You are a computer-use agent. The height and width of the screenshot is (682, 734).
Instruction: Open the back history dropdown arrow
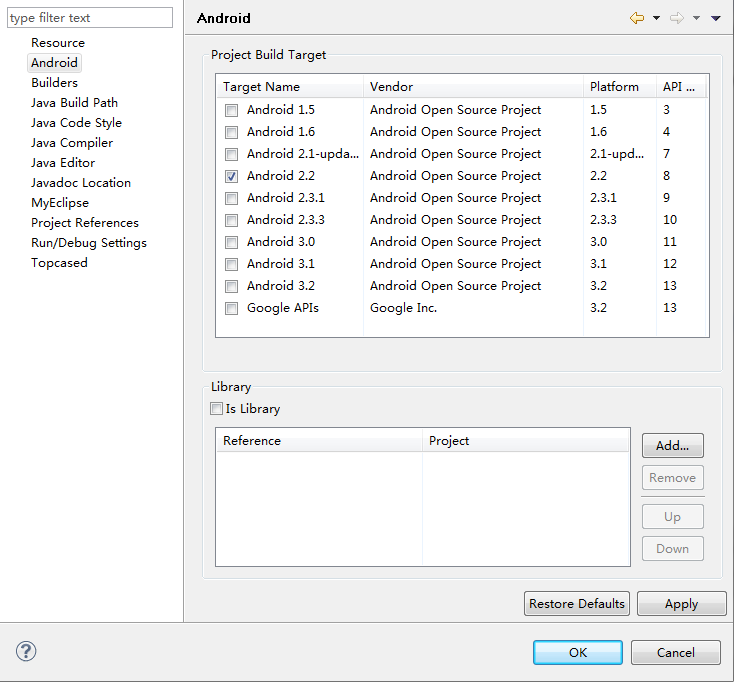pos(656,18)
